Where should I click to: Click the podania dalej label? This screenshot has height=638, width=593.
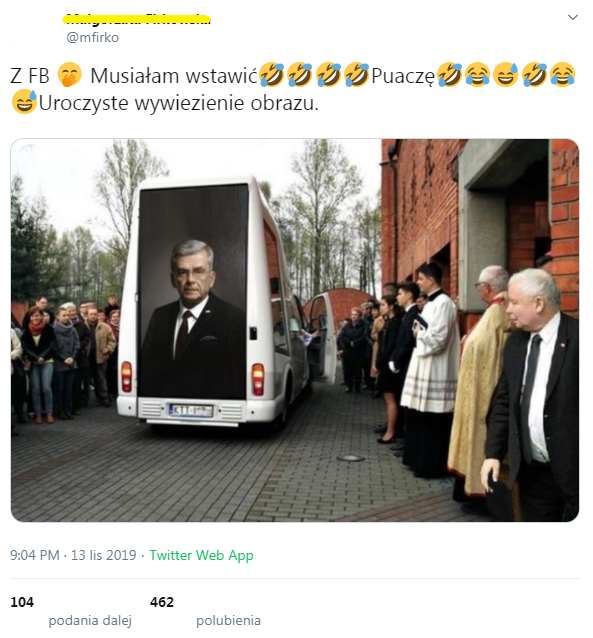tap(90, 621)
